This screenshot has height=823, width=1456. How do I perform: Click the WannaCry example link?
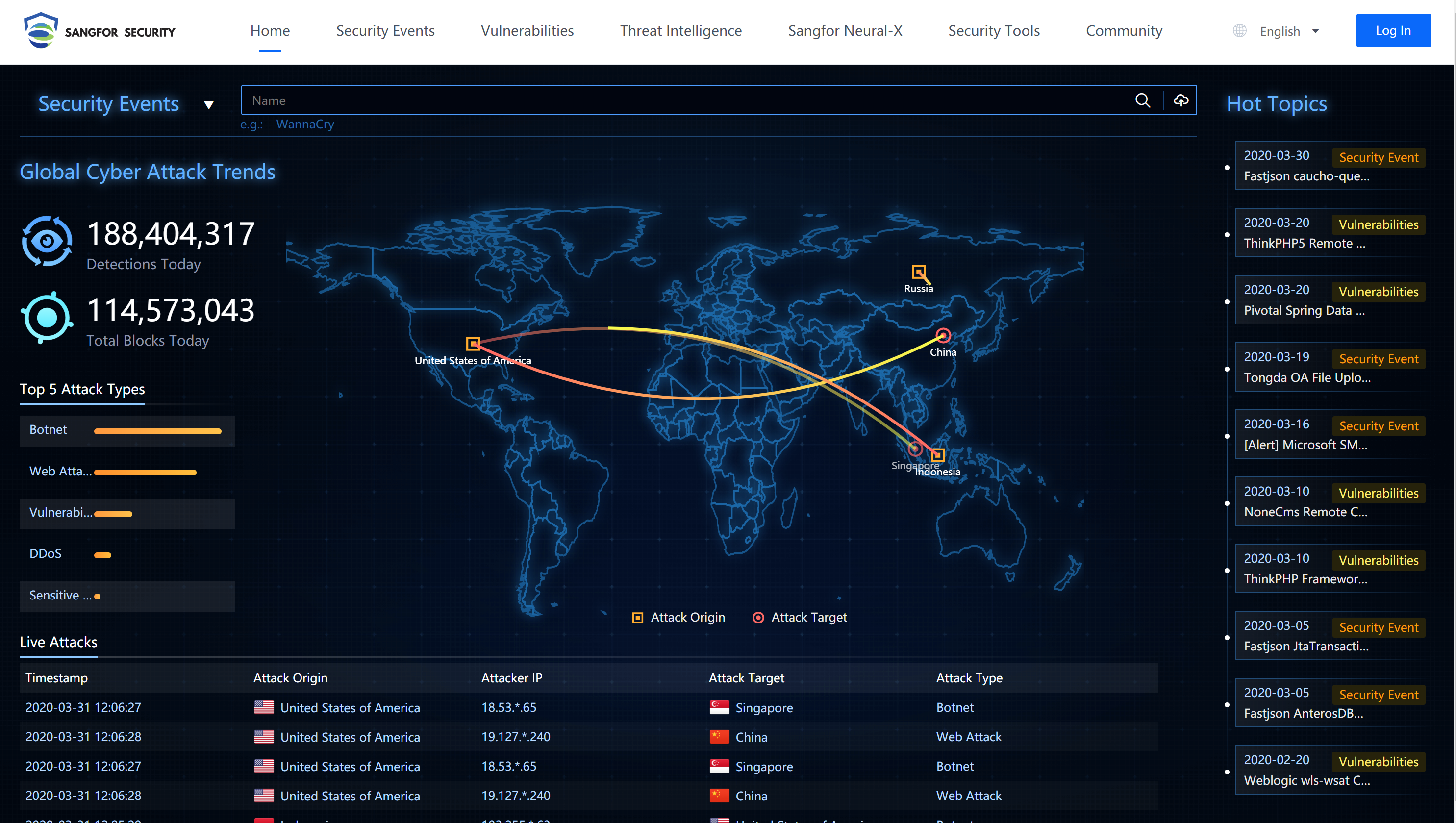[x=304, y=125]
